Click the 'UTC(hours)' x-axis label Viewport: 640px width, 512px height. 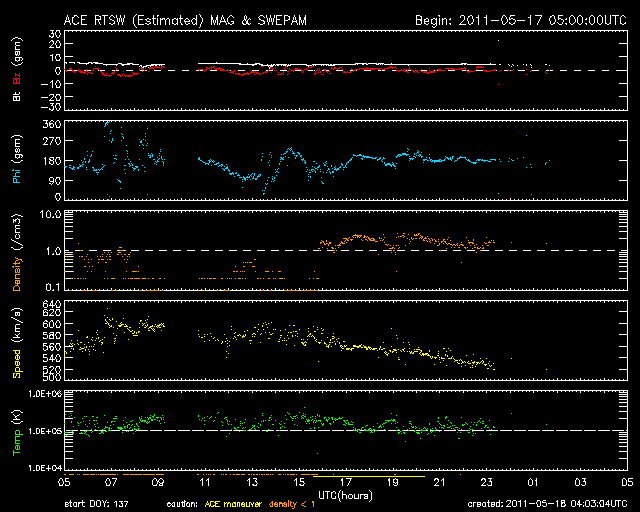pos(345,496)
